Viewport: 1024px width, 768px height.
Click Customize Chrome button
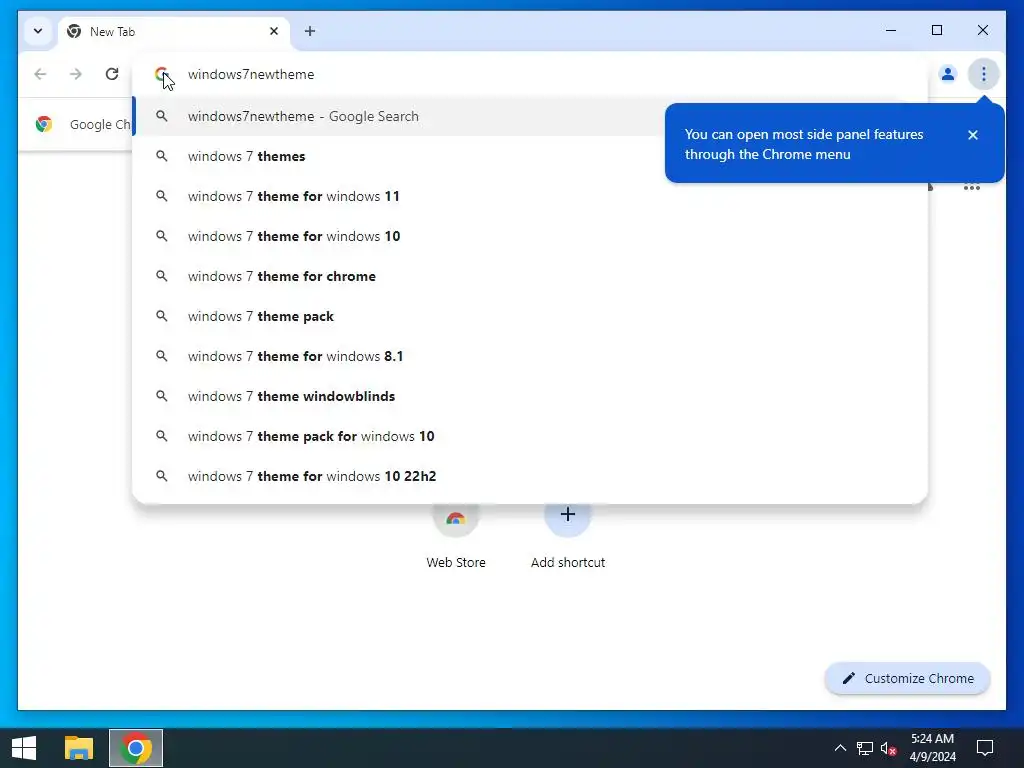point(908,679)
